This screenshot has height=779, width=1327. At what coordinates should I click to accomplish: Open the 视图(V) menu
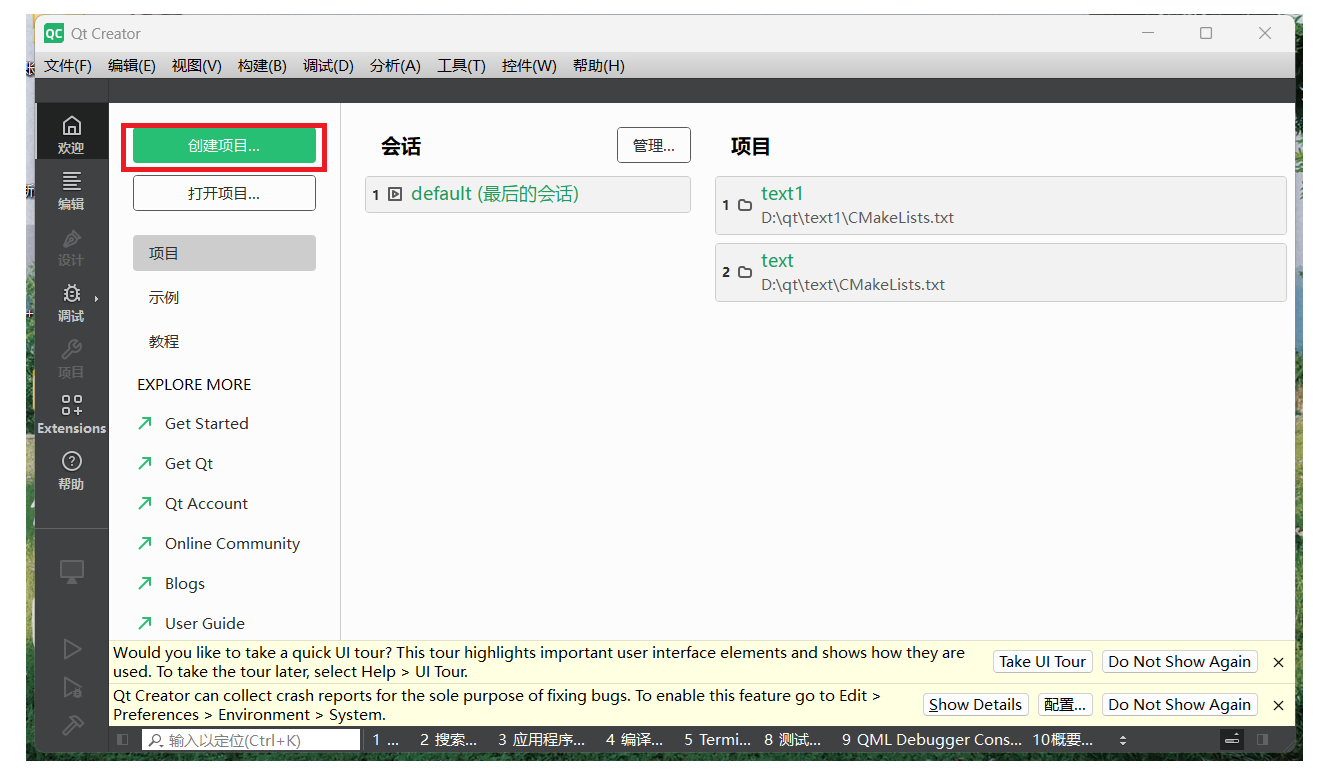[197, 65]
